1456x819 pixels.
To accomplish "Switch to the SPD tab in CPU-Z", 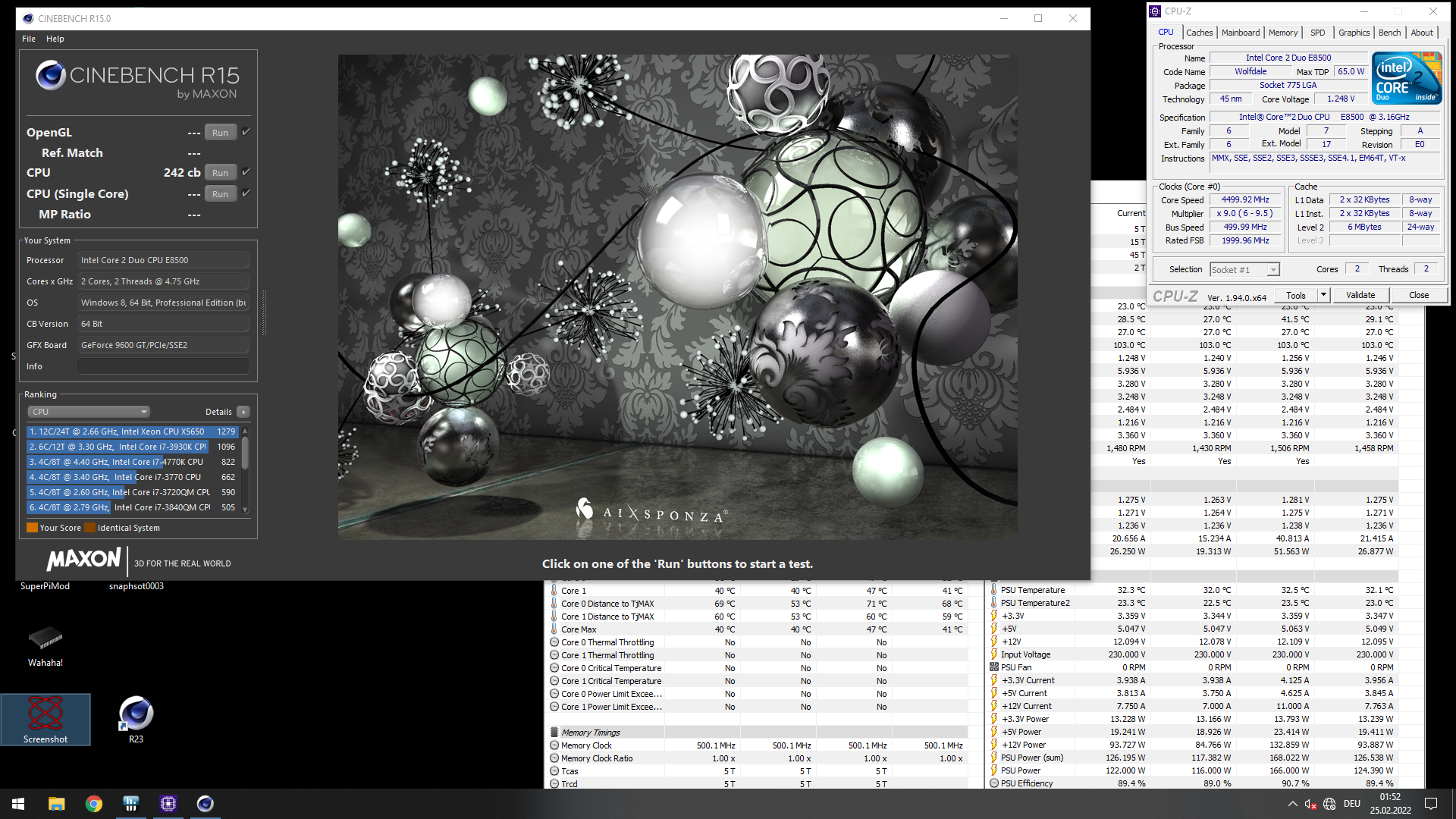I will pyautogui.click(x=1318, y=33).
